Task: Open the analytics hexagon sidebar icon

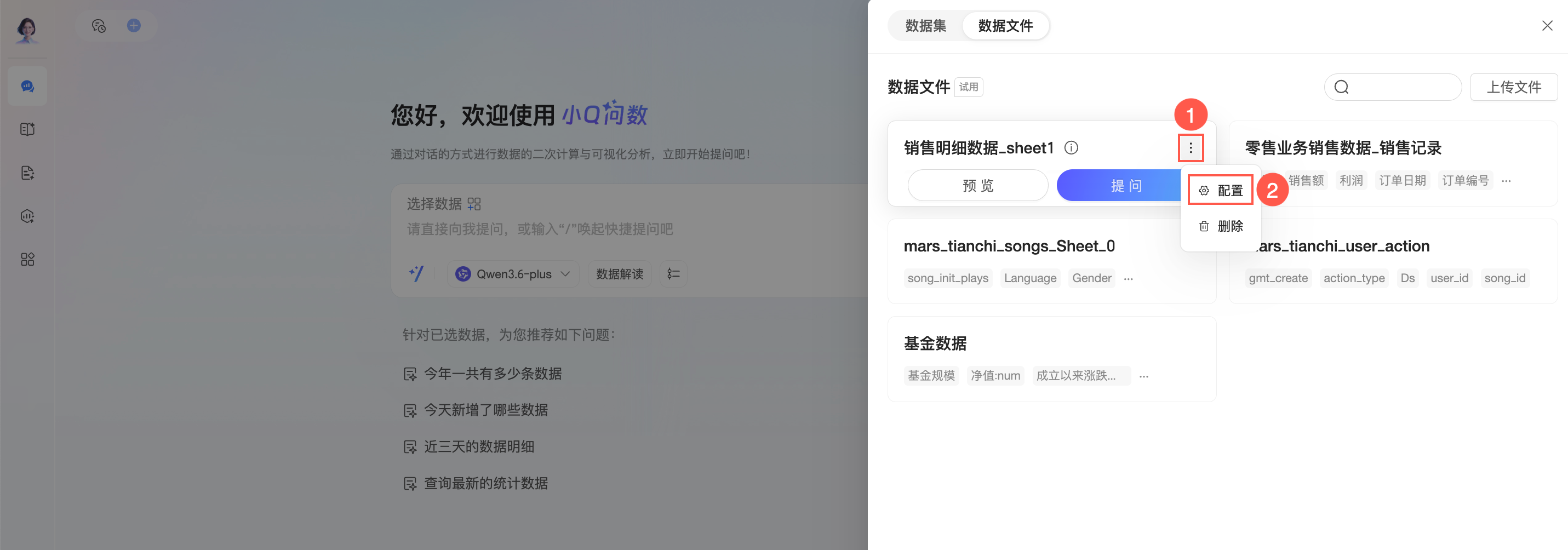Action: pyautogui.click(x=27, y=216)
